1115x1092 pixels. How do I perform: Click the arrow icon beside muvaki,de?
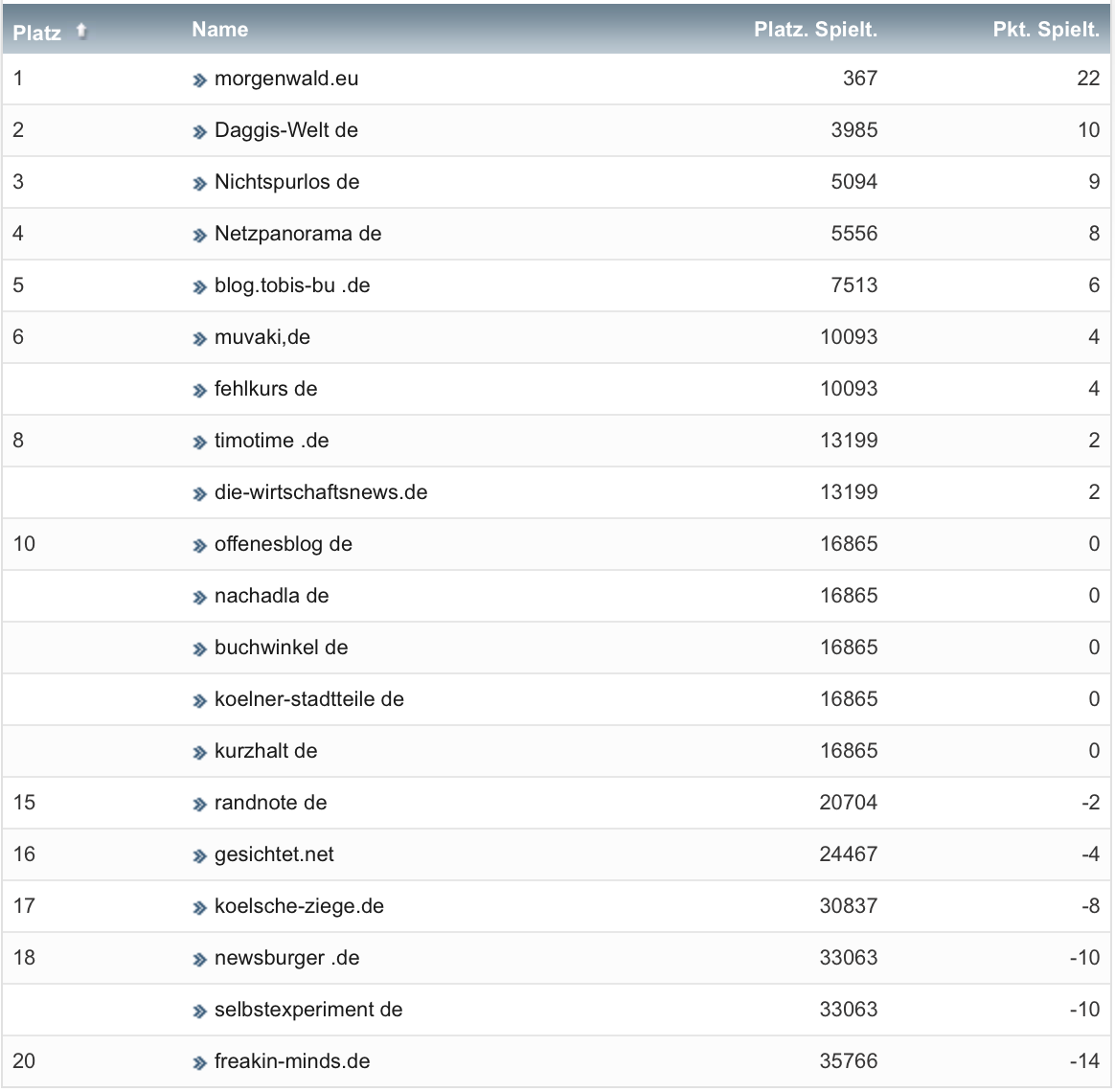point(199,339)
